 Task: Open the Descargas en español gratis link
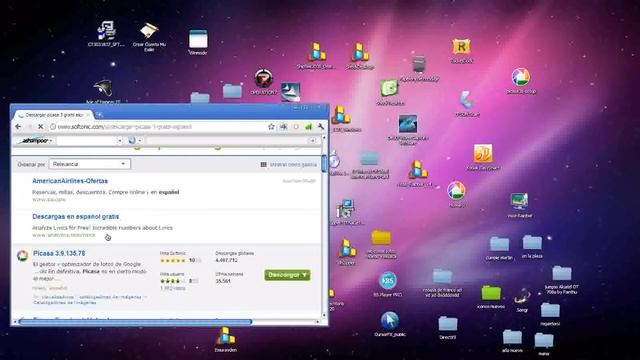tap(76, 216)
